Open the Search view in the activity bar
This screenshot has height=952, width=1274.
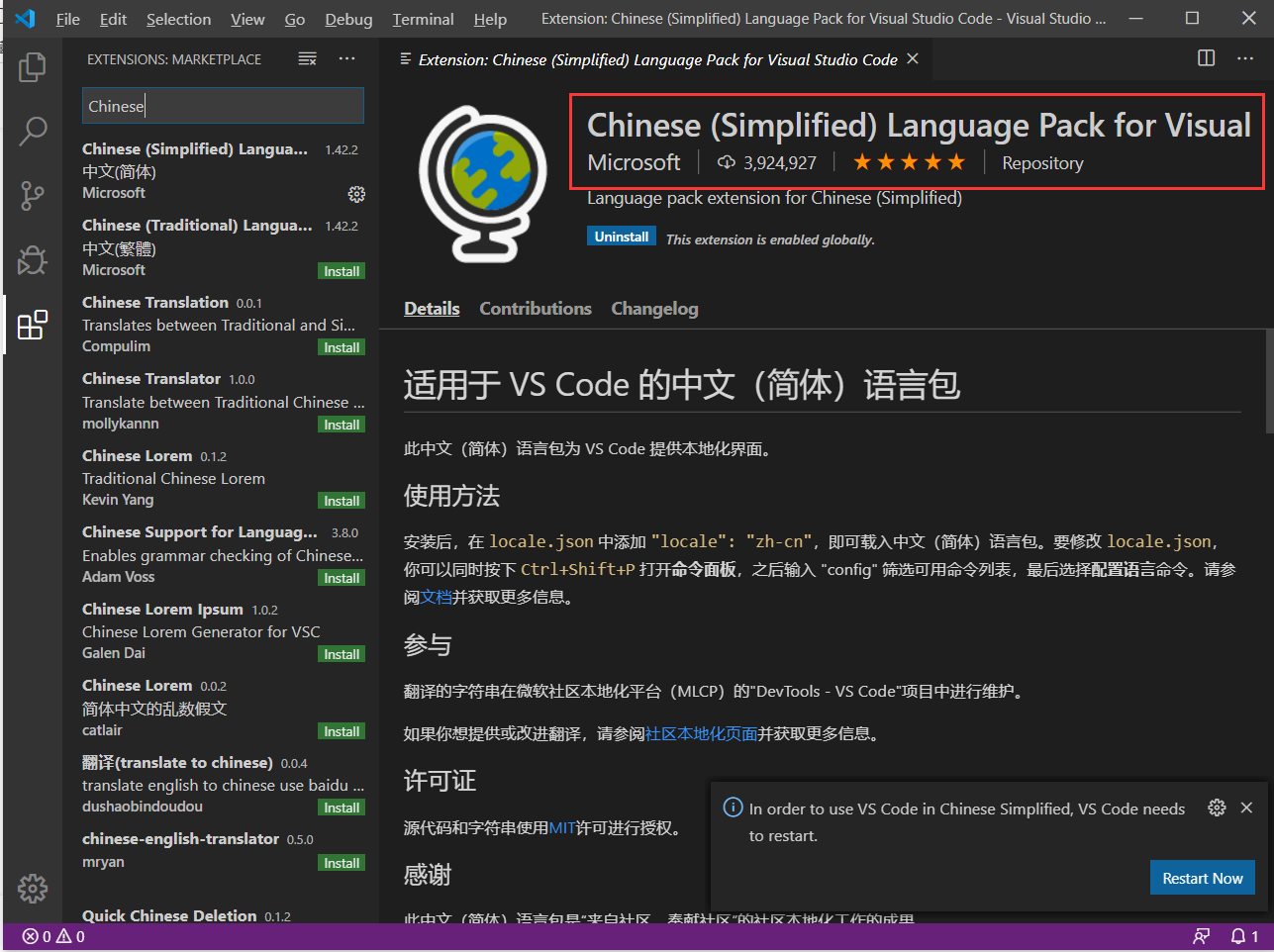click(x=32, y=131)
